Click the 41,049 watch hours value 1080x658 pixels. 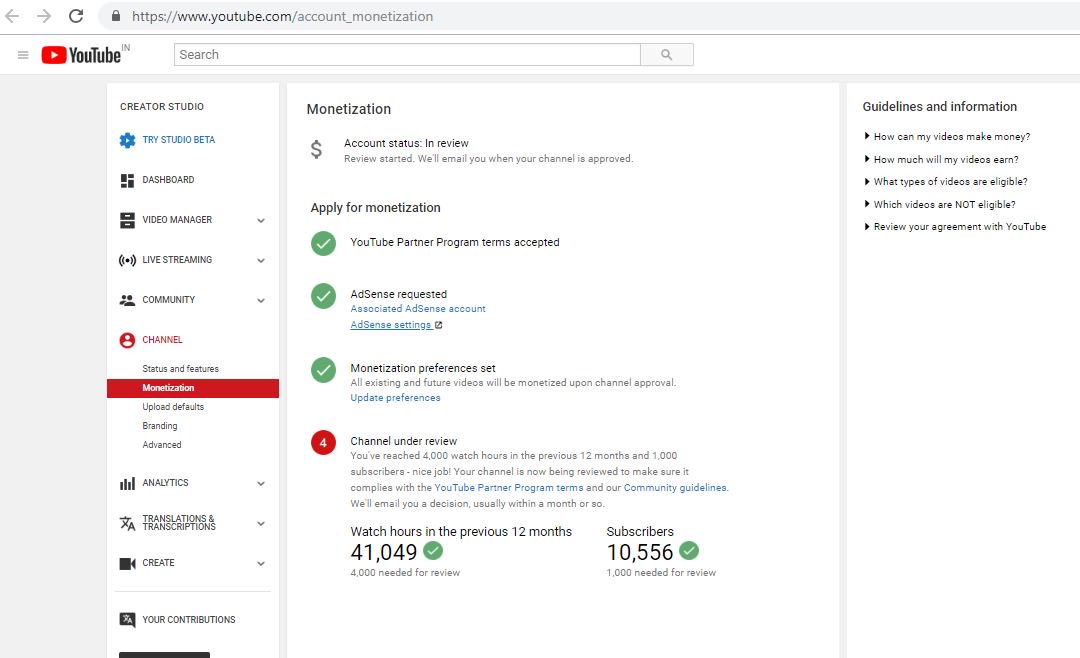(x=384, y=552)
